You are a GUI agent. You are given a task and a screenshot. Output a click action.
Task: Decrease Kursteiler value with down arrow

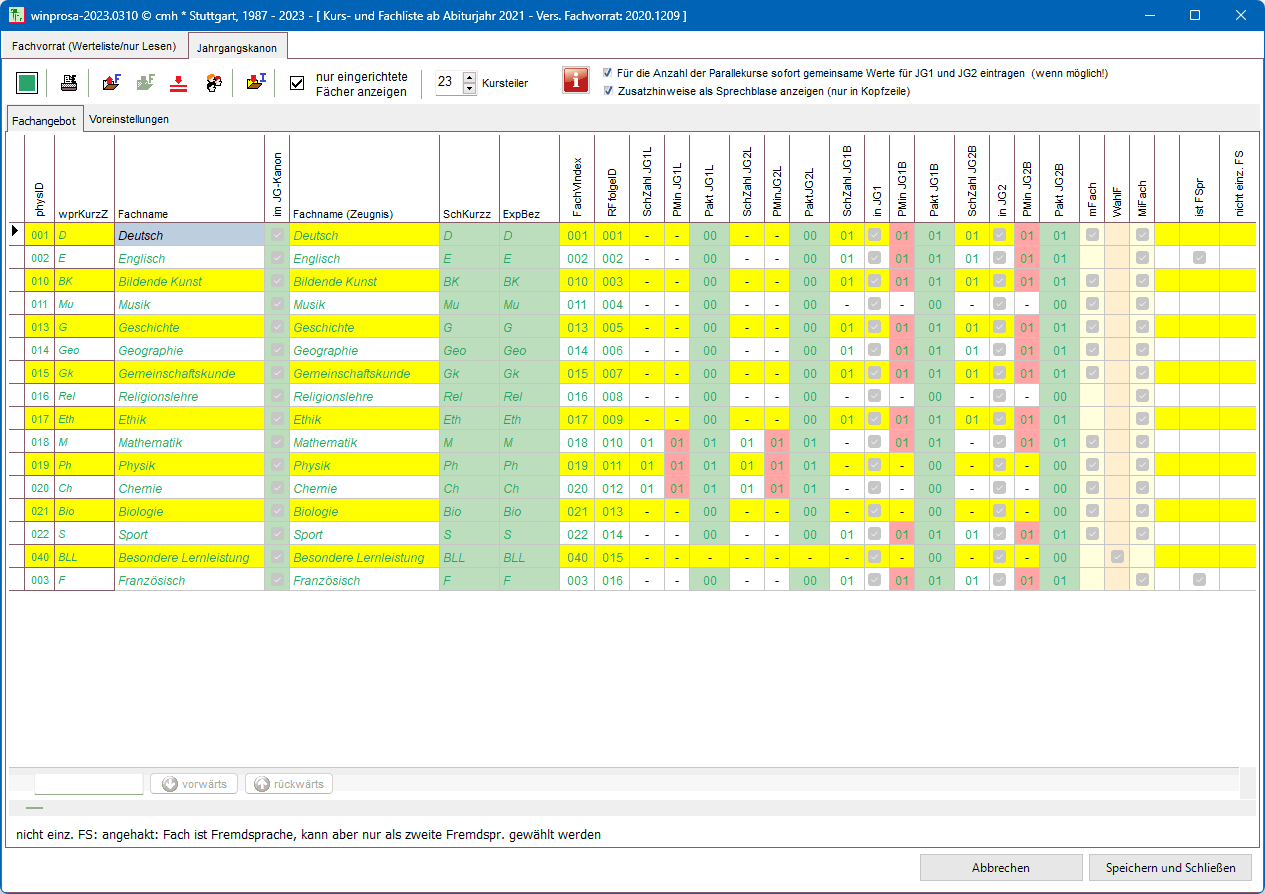coord(470,89)
